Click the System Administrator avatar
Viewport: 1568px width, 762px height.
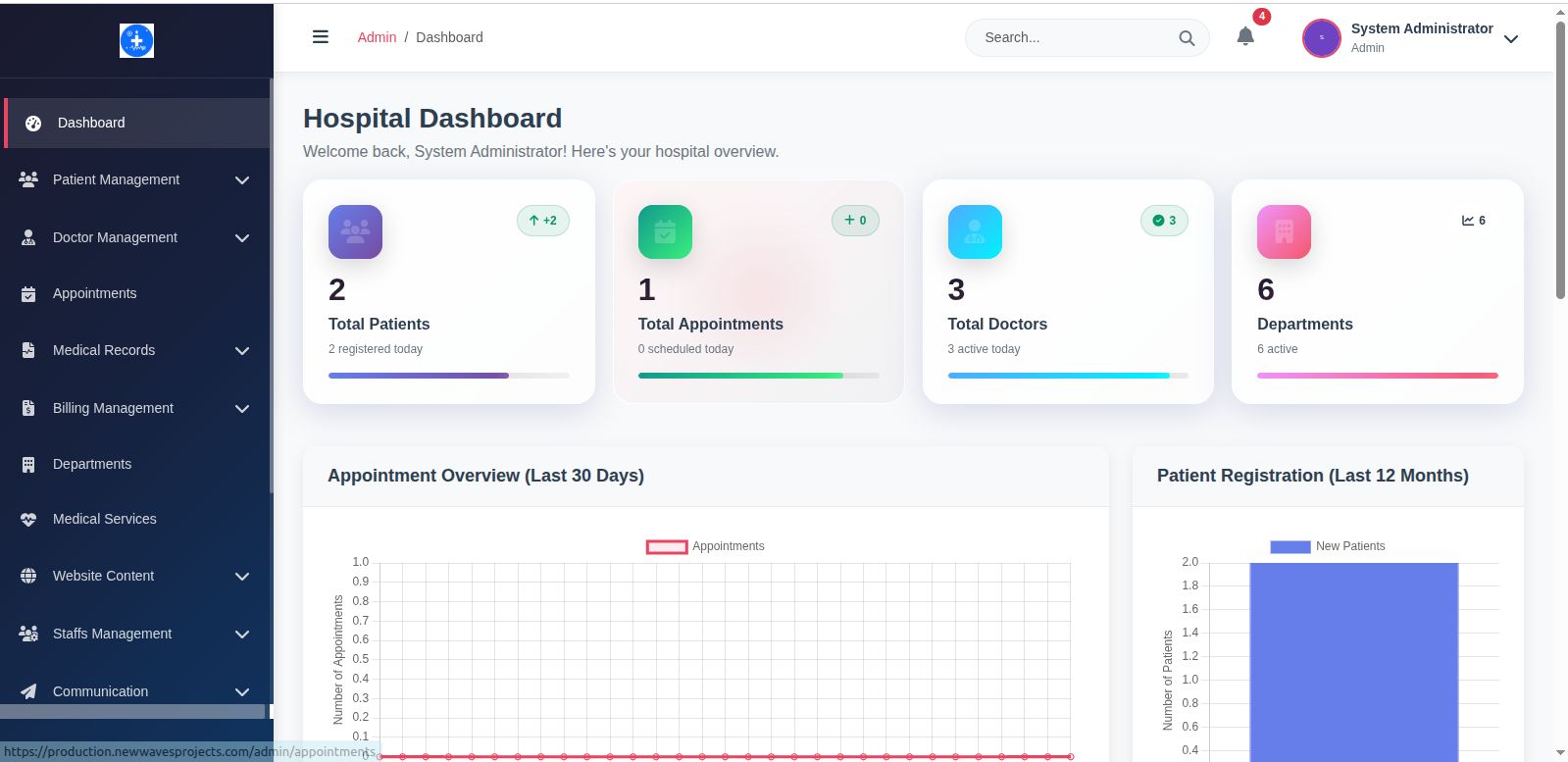coord(1321,38)
